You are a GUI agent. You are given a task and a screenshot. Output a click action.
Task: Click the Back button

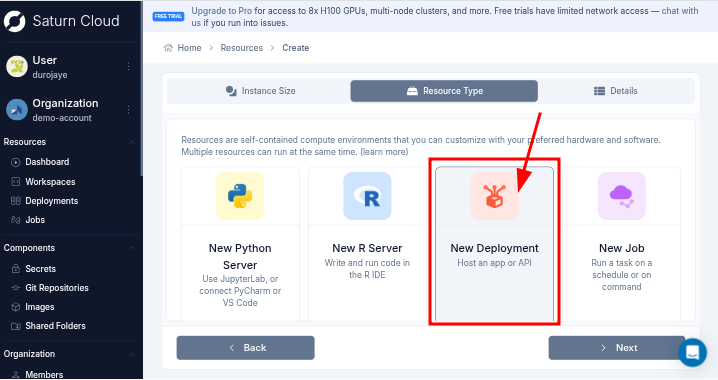tap(245, 348)
